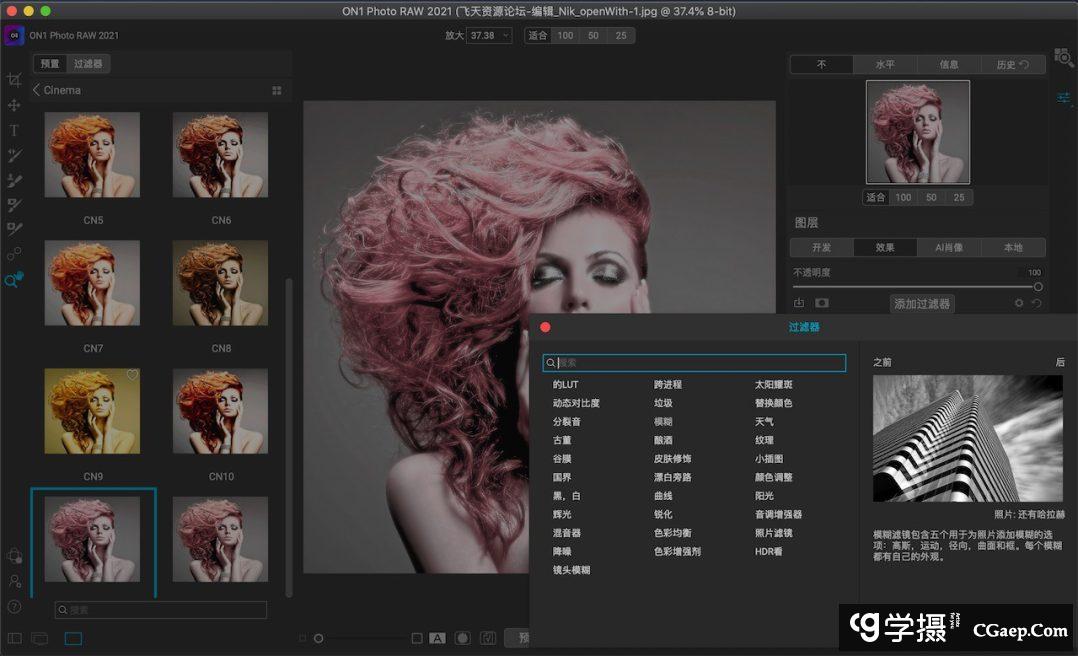Choose the 模糊 filter from list
This screenshot has width=1078, height=656.
coord(663,422)
